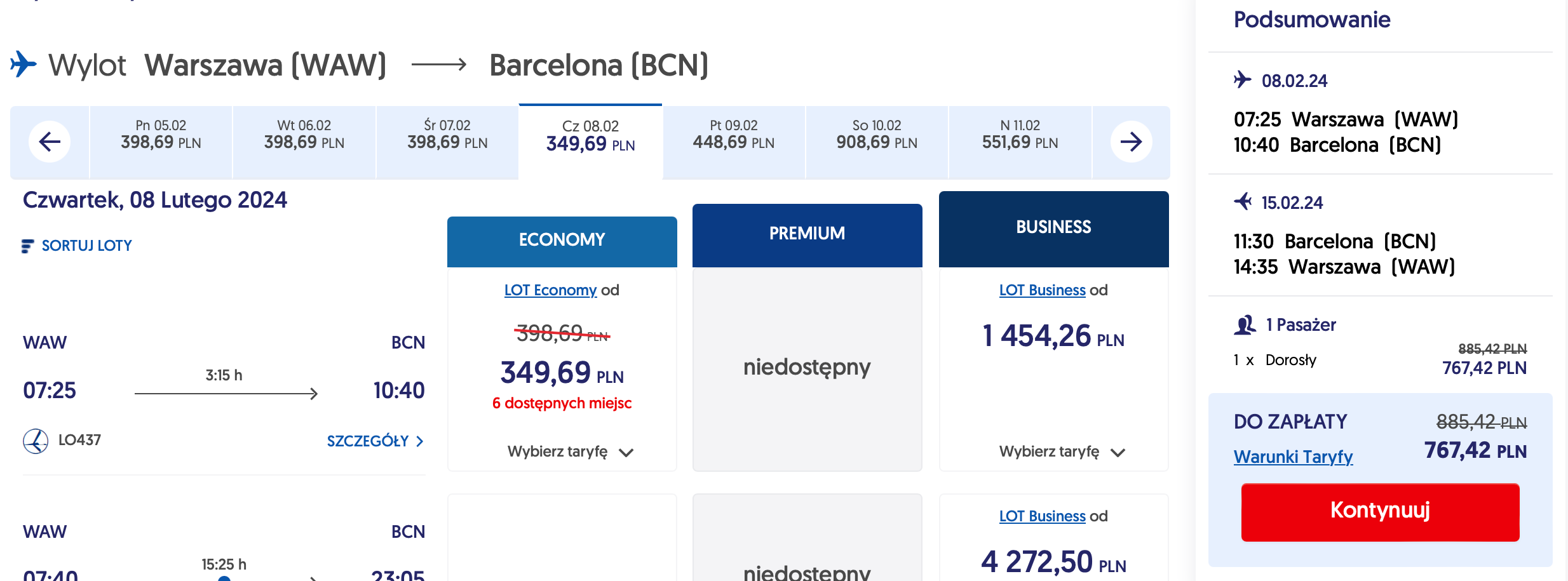The width and height of the screenshot is (1568, 581).
Task: Open the LOT Economy fare link
Action: coord(550,290)
